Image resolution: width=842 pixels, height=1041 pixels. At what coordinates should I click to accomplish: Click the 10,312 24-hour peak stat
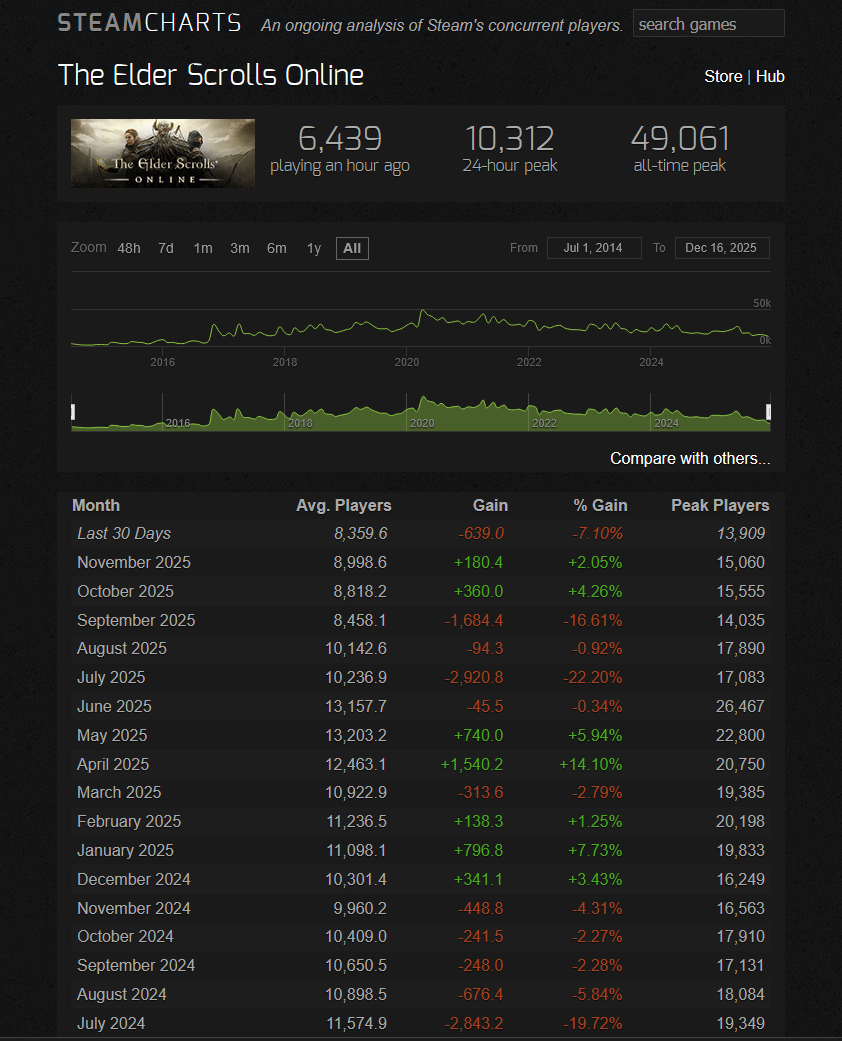510,150
